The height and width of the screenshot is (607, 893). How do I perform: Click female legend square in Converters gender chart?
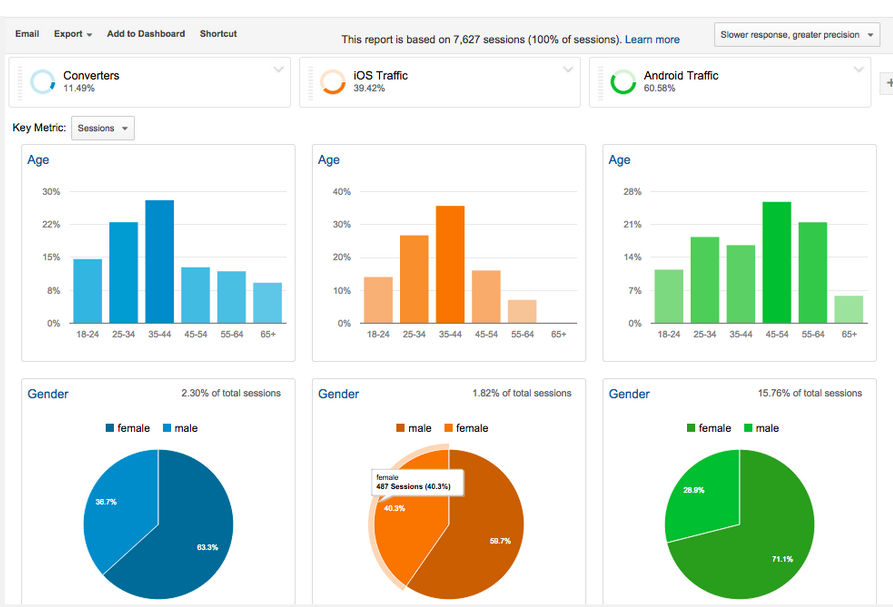(110, 428)
